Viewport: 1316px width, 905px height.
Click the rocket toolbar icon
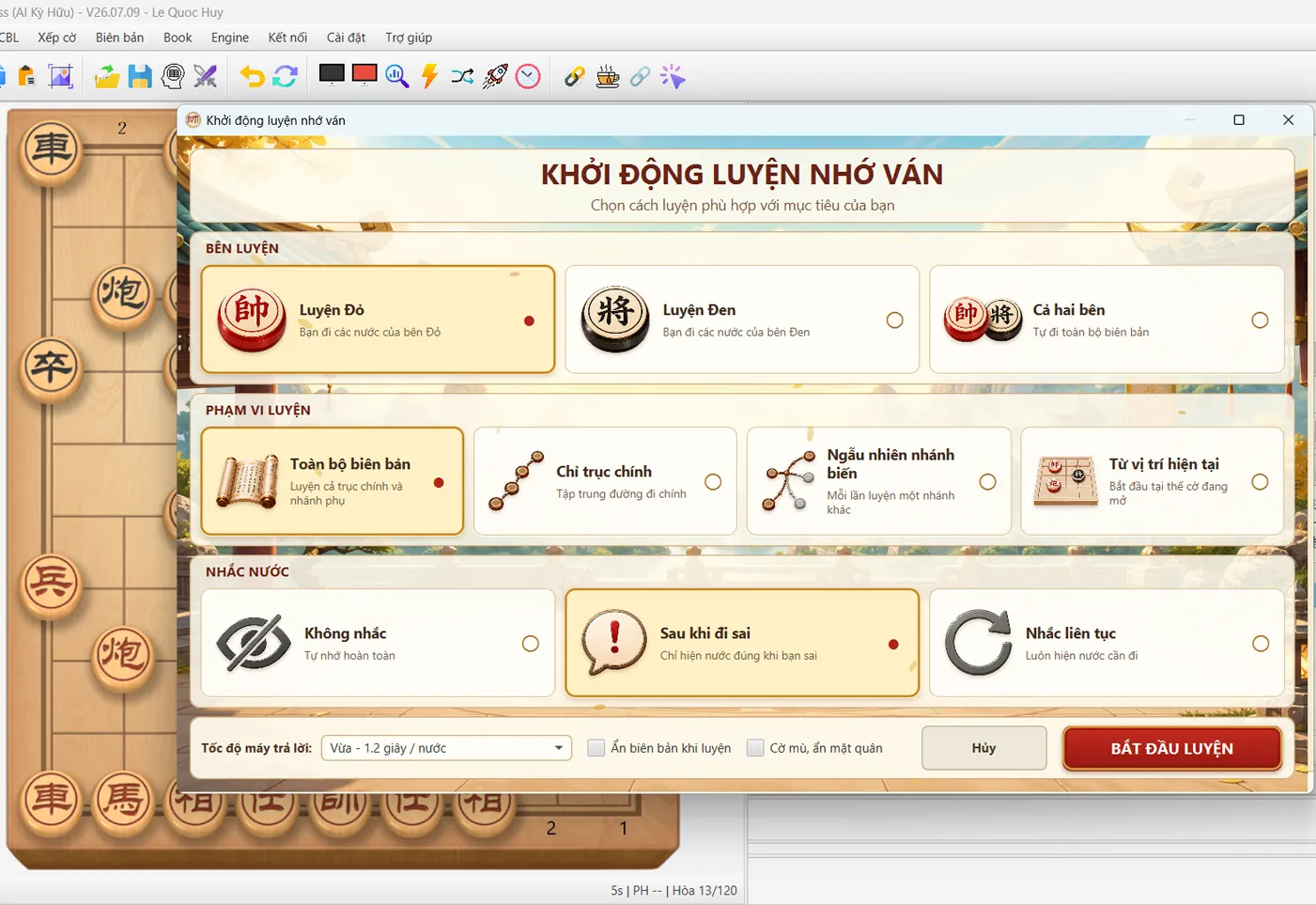(x=495, y=76)
